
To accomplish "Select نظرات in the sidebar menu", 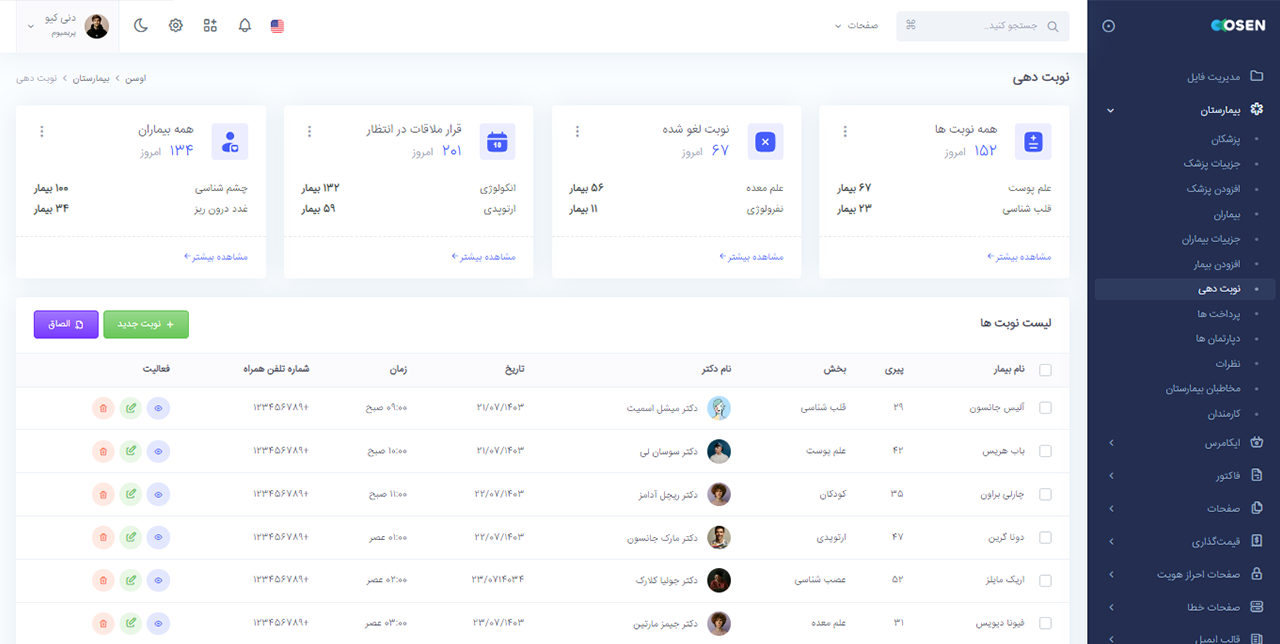I will [x=1229, y=363].
